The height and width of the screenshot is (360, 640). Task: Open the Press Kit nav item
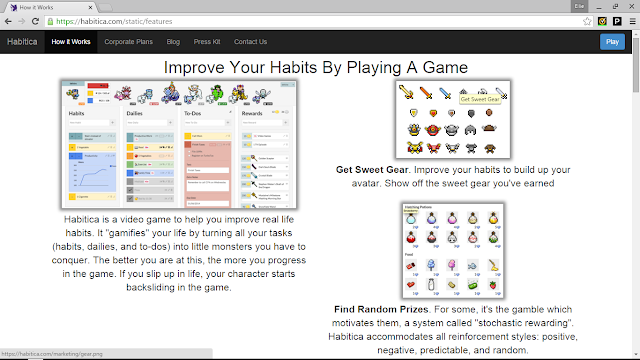coord(207,42)
